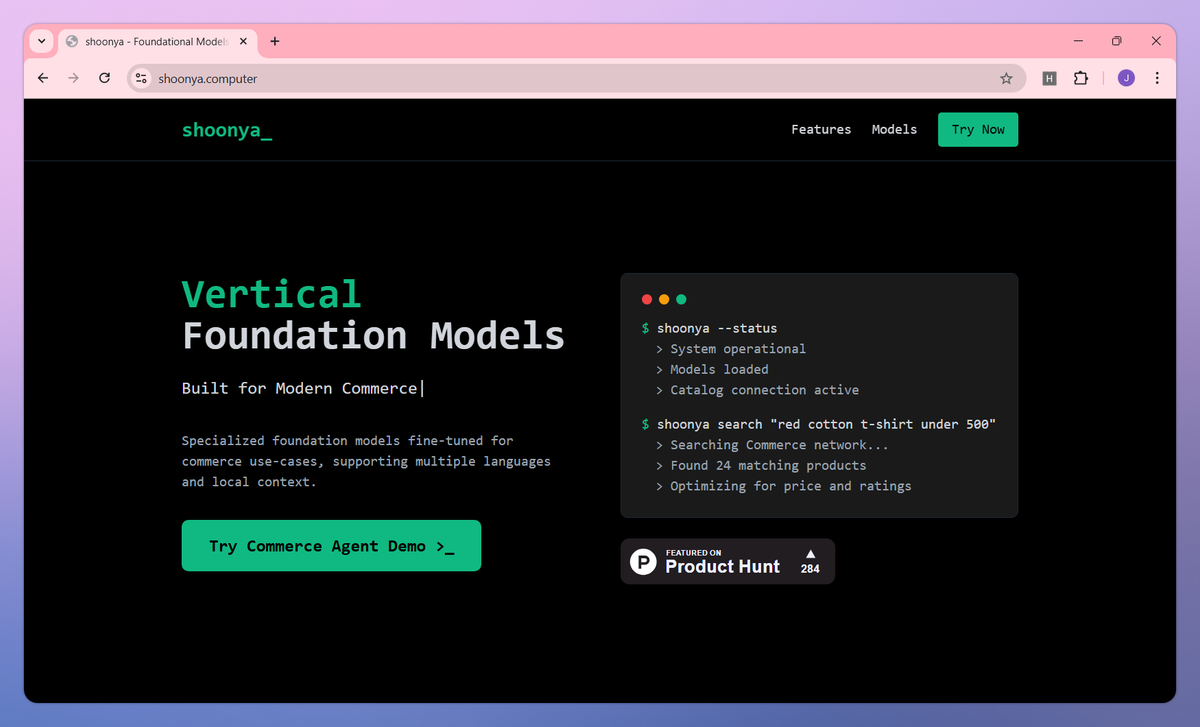Click the green terminal dot
This screenshot has width=1200, height=727.
click(681, 299)
